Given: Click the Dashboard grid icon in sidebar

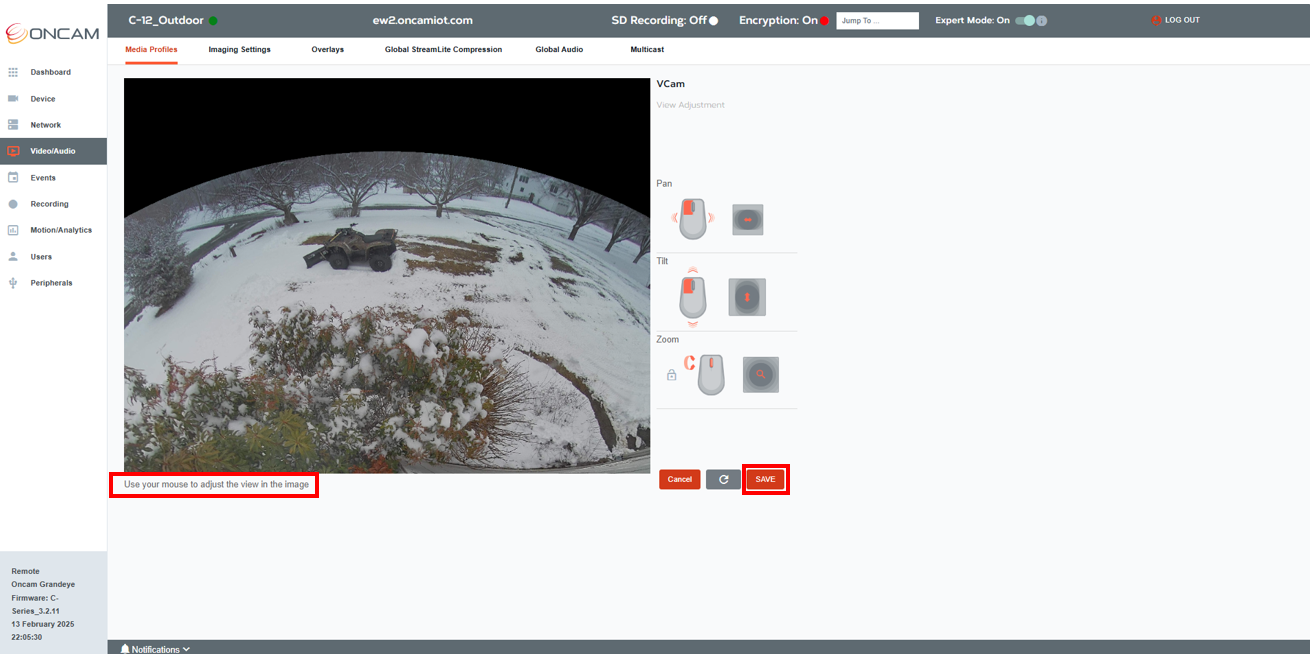Looking at the screenshot, I should [13, 72].
